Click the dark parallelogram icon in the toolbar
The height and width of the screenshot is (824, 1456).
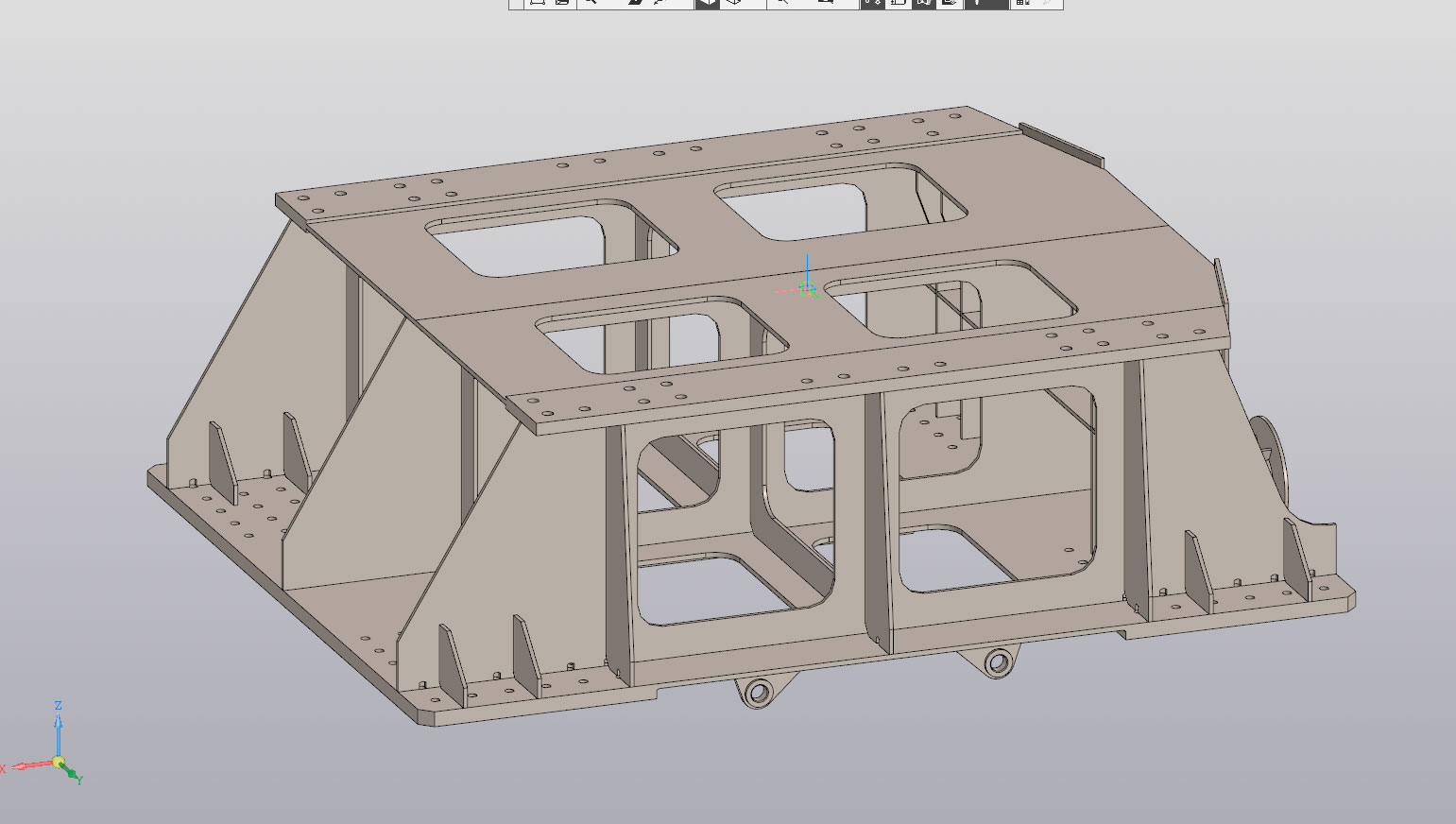pos(635,3)
